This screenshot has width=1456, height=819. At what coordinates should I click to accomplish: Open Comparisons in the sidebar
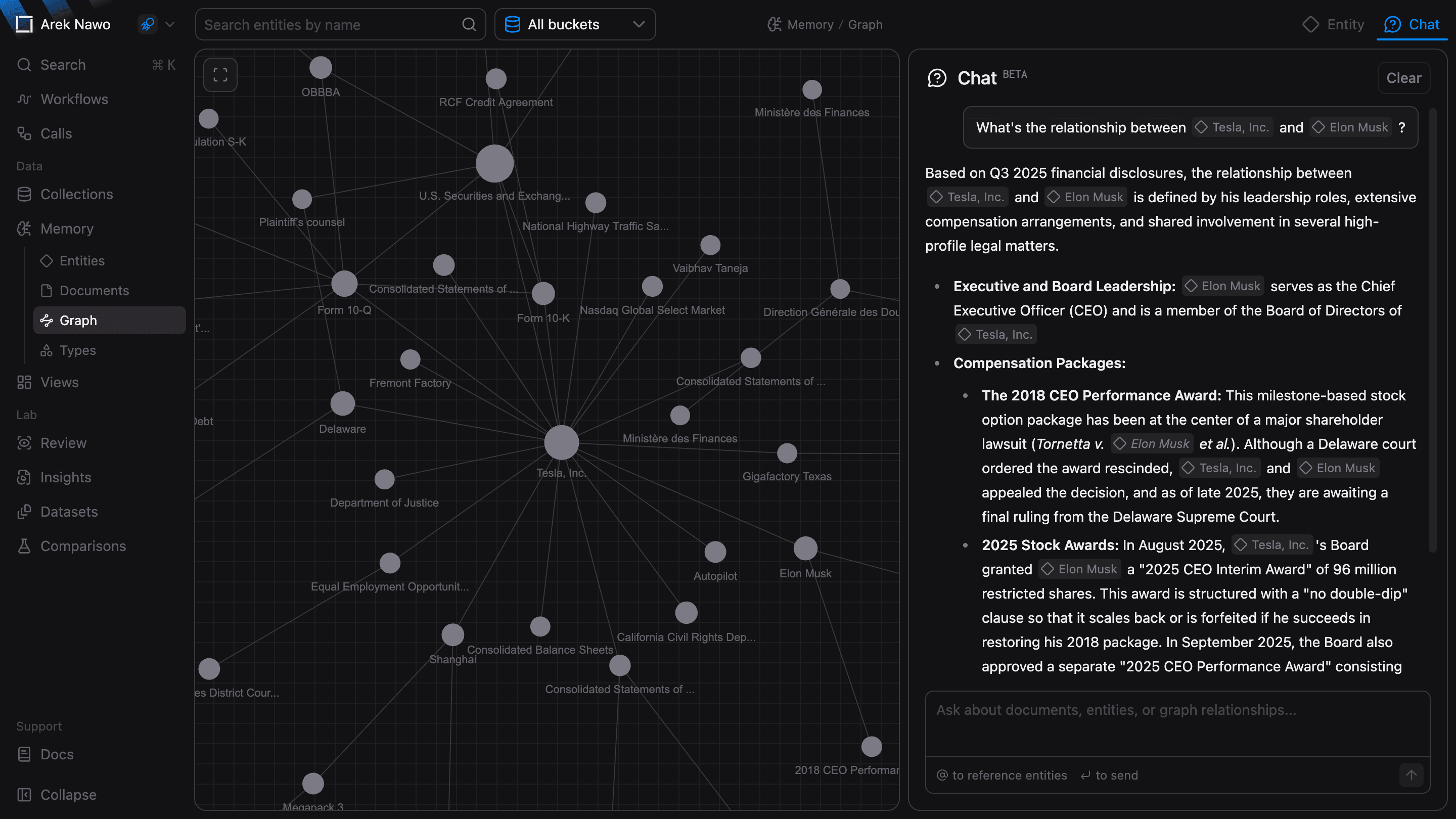[96, 547]
